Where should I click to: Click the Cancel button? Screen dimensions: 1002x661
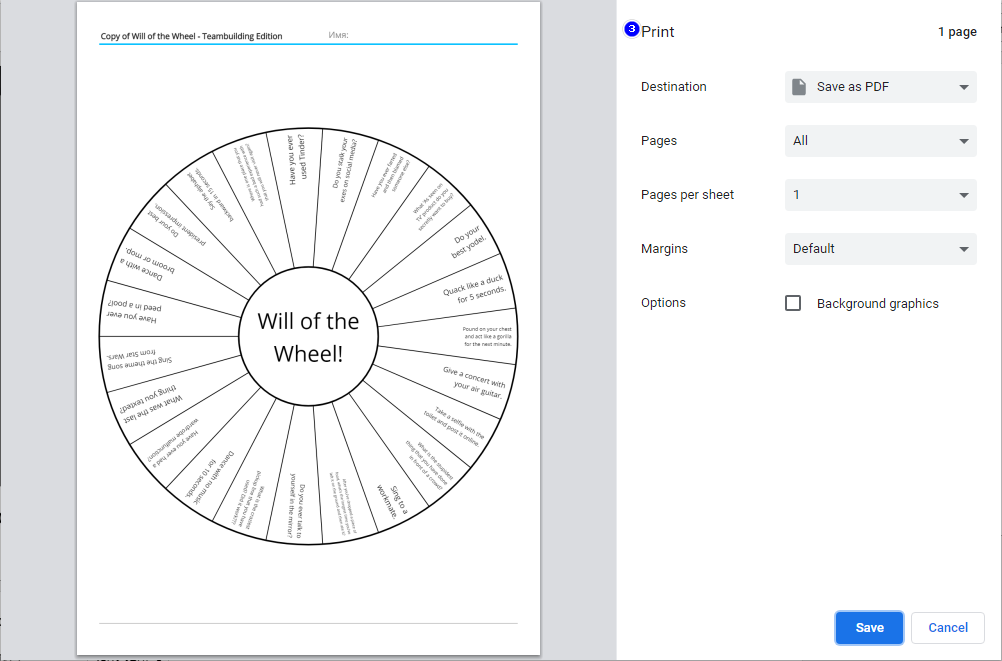tap(946, 627)
